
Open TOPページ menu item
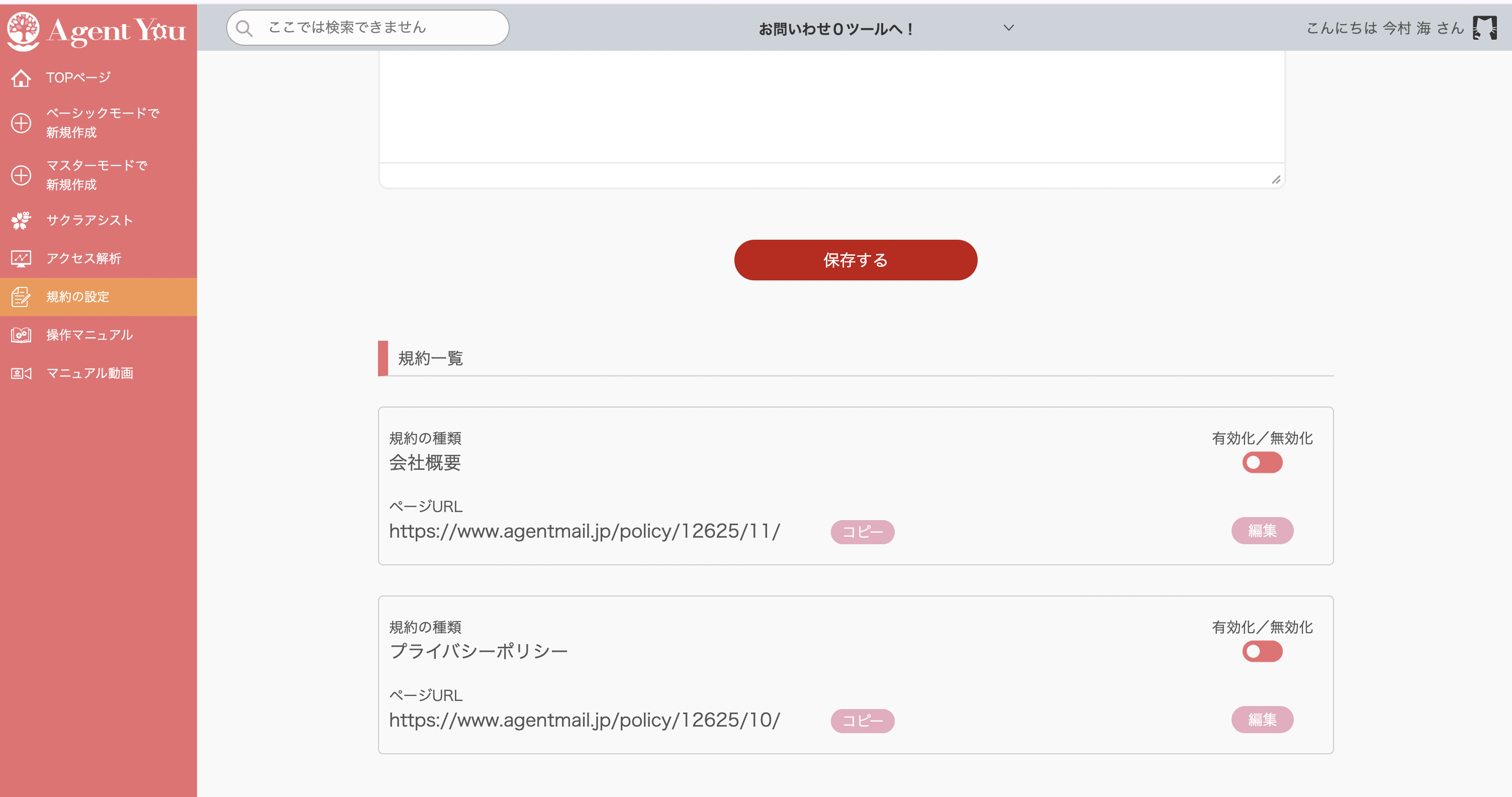point(99,77)
